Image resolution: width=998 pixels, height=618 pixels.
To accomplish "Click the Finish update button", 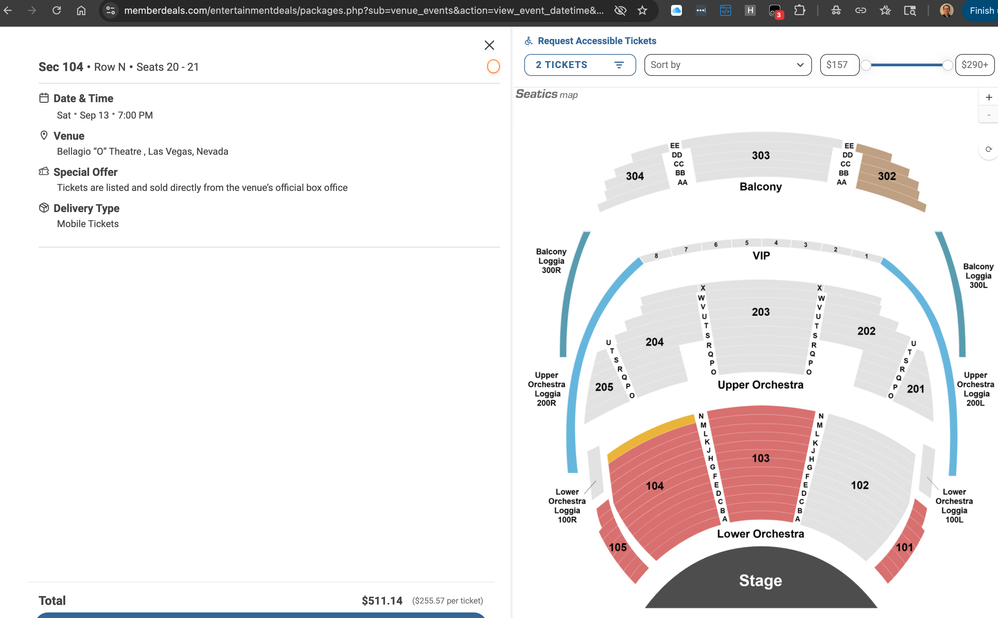I will tap(980, 10).
